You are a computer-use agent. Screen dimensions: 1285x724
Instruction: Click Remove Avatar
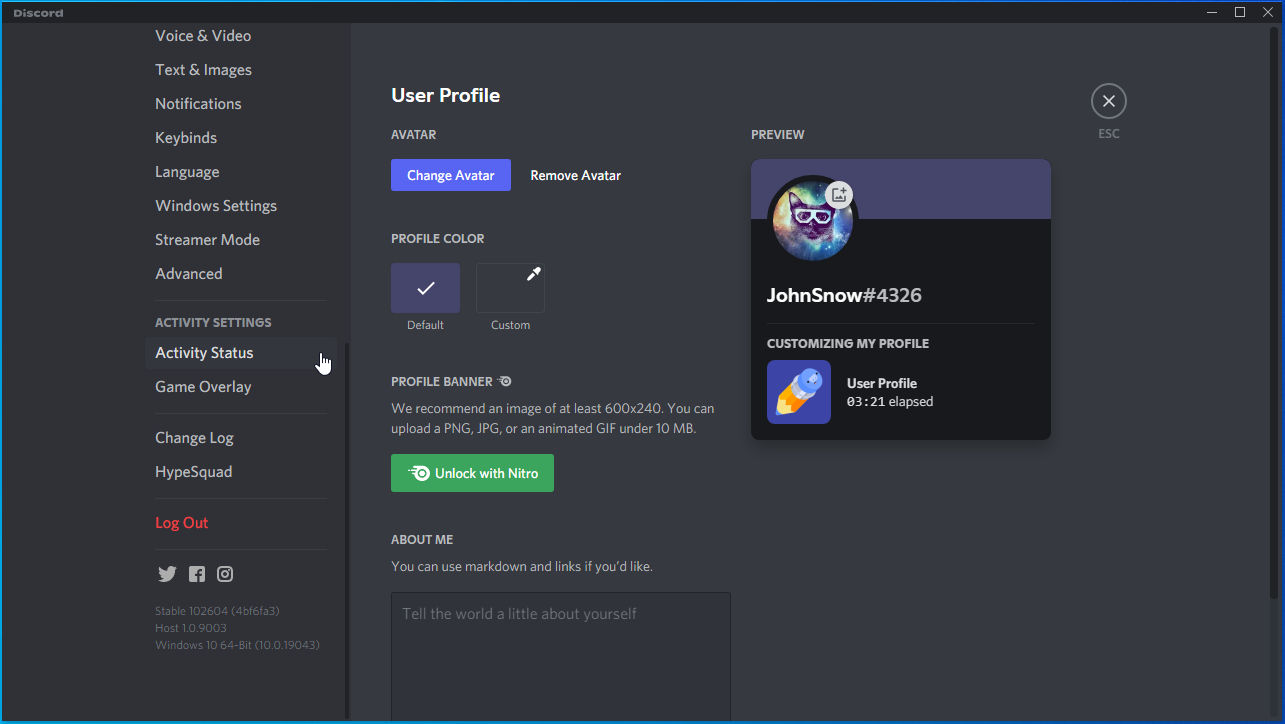575,175
